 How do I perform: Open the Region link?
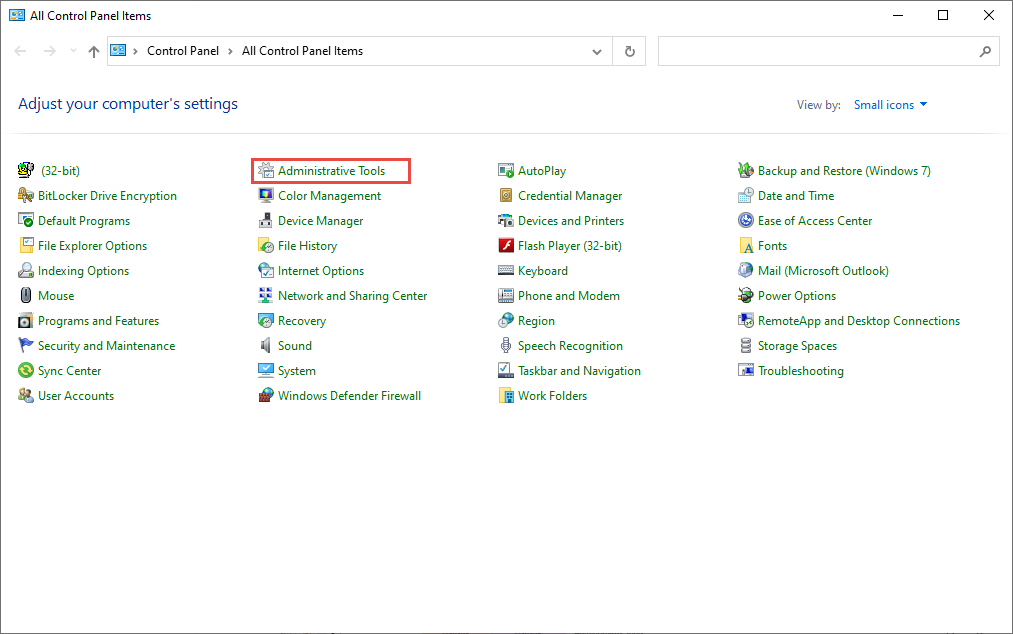tap(536, 321)
